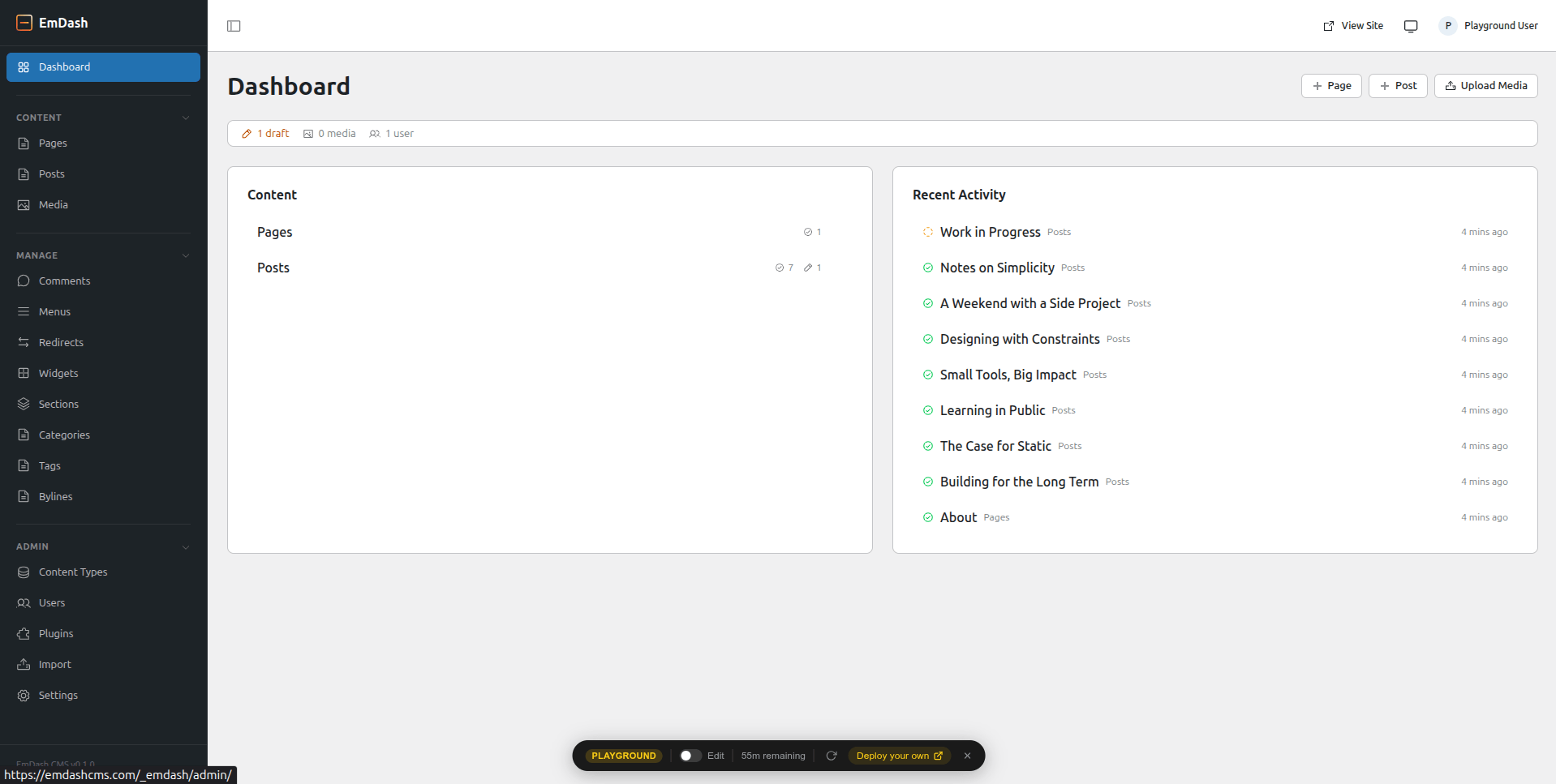The width and height of the screenshot is (1556, 784).
Task: Open the View Site link
Action: tap(1353, 26)
